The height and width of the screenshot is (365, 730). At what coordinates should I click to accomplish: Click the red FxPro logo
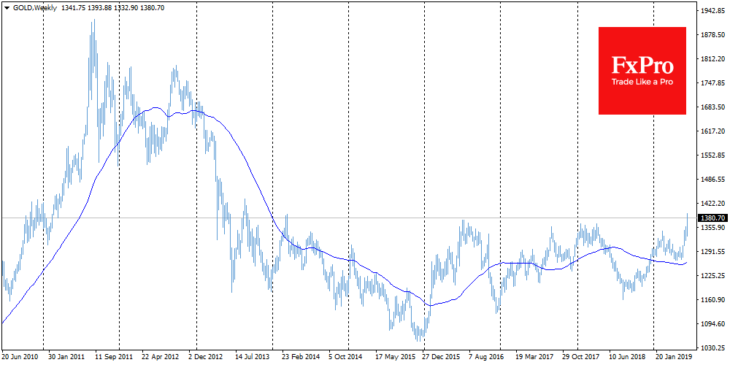tap(642, 71)
